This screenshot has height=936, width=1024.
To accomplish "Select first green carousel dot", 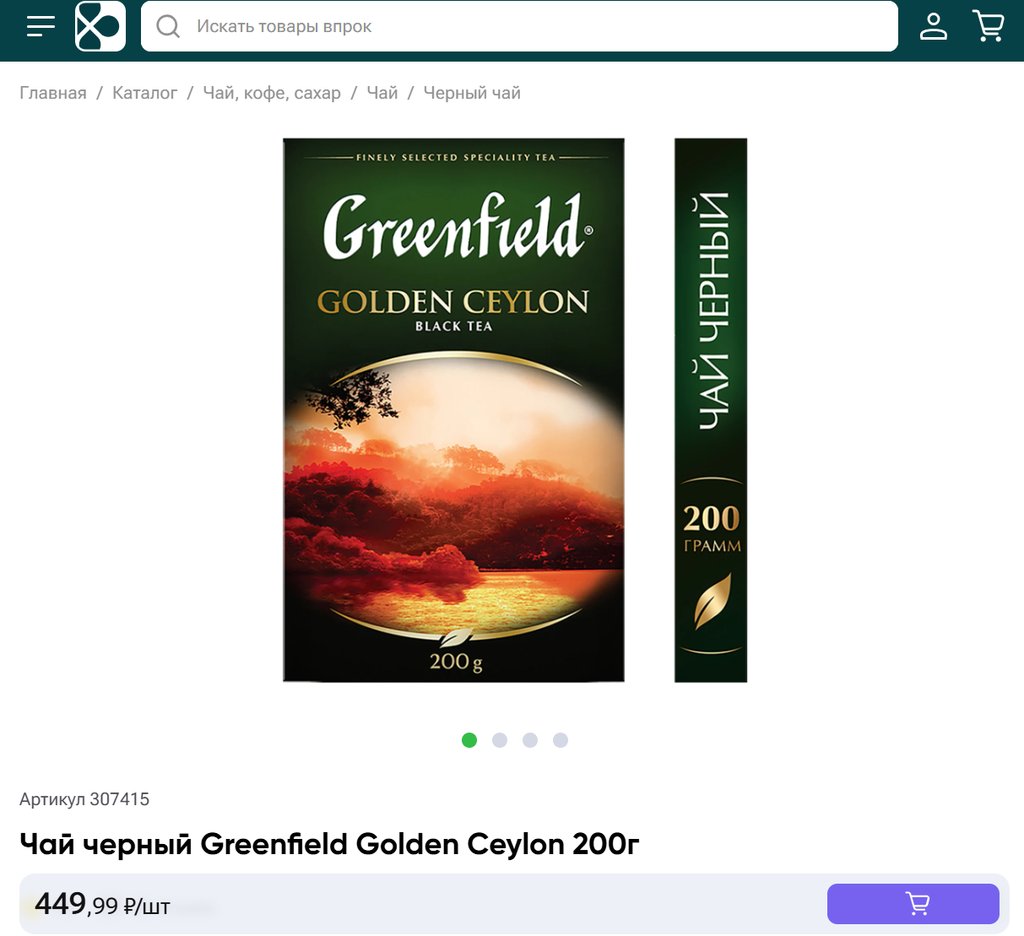I will click(469, 740).
